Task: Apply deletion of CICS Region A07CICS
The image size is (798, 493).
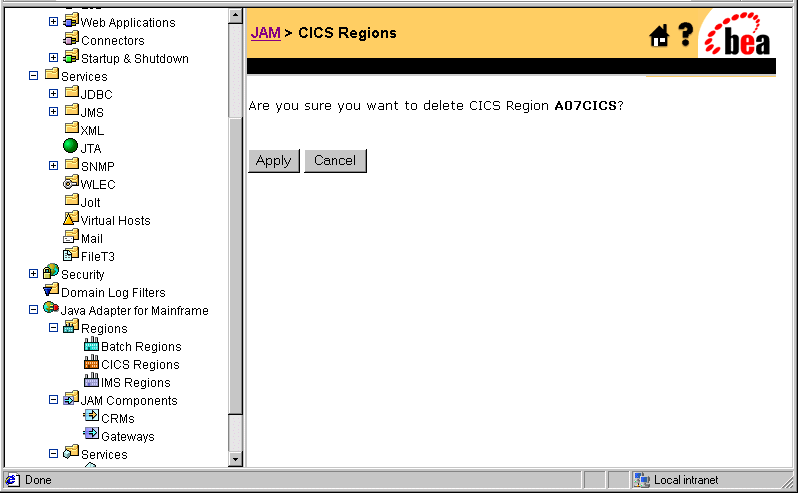Action: pos(274,161)
